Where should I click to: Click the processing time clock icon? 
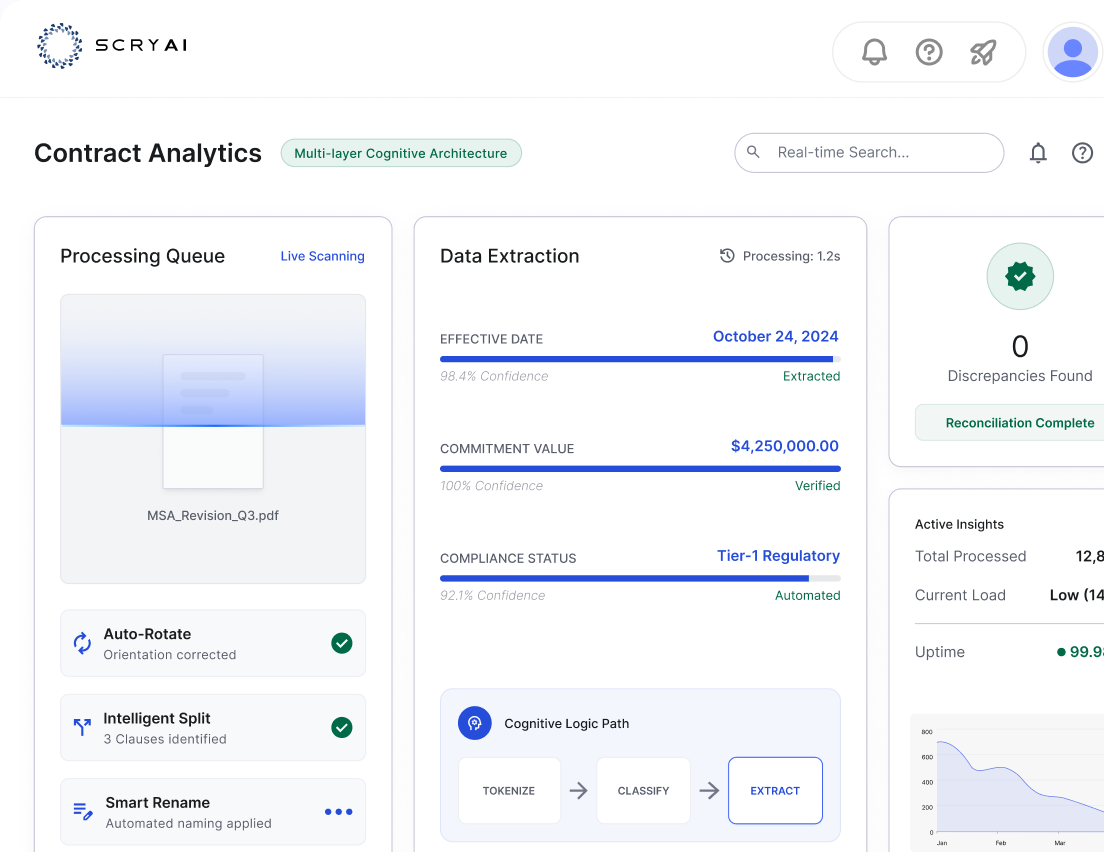[727, 256]
